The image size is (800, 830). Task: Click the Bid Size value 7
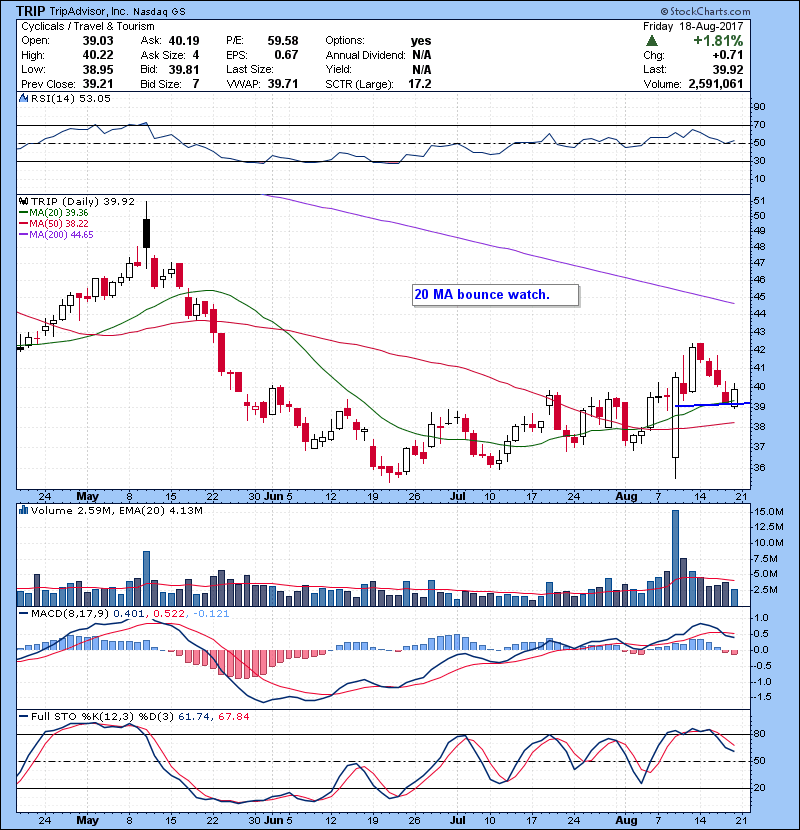(196, 84)
